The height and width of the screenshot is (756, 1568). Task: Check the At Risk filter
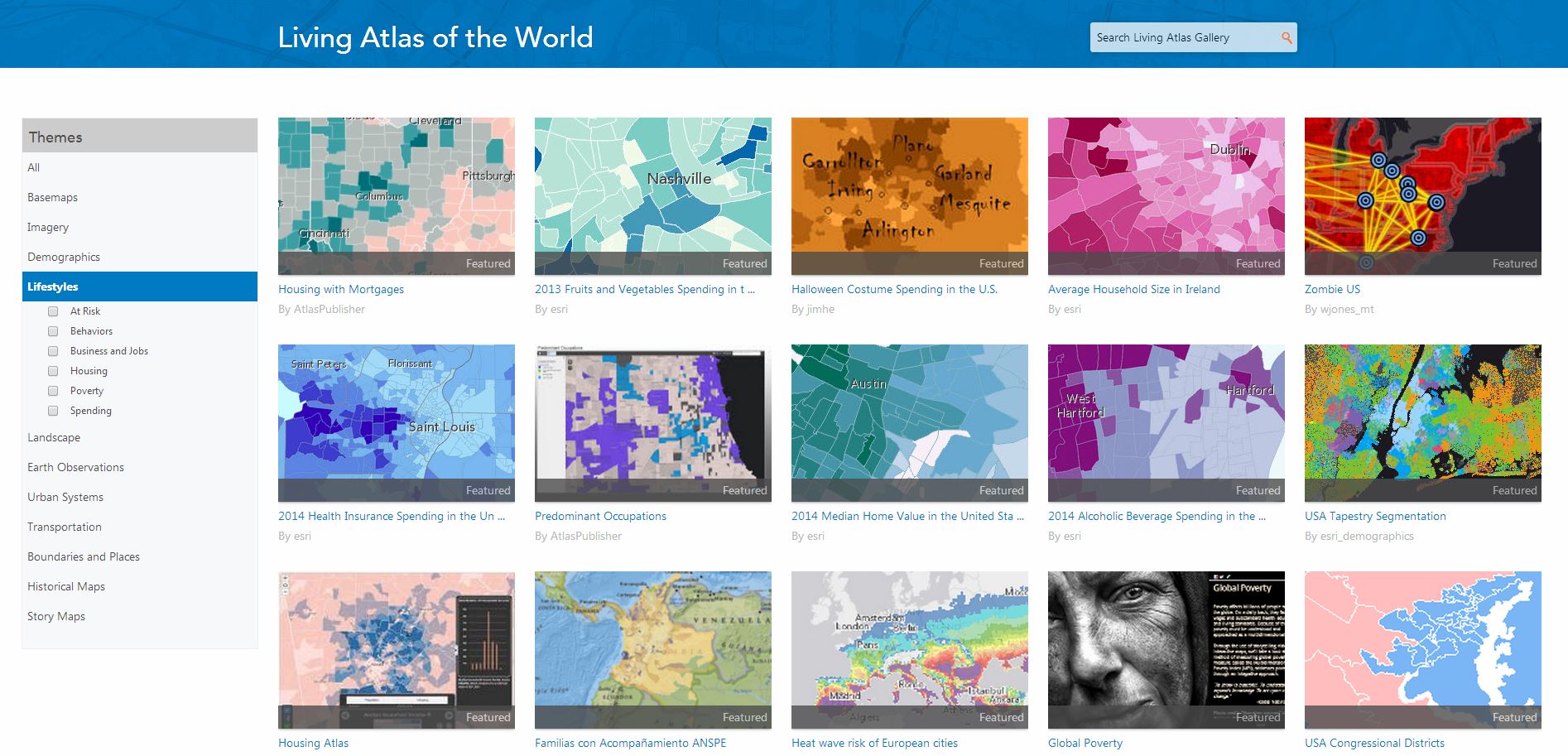coord(53,311)
